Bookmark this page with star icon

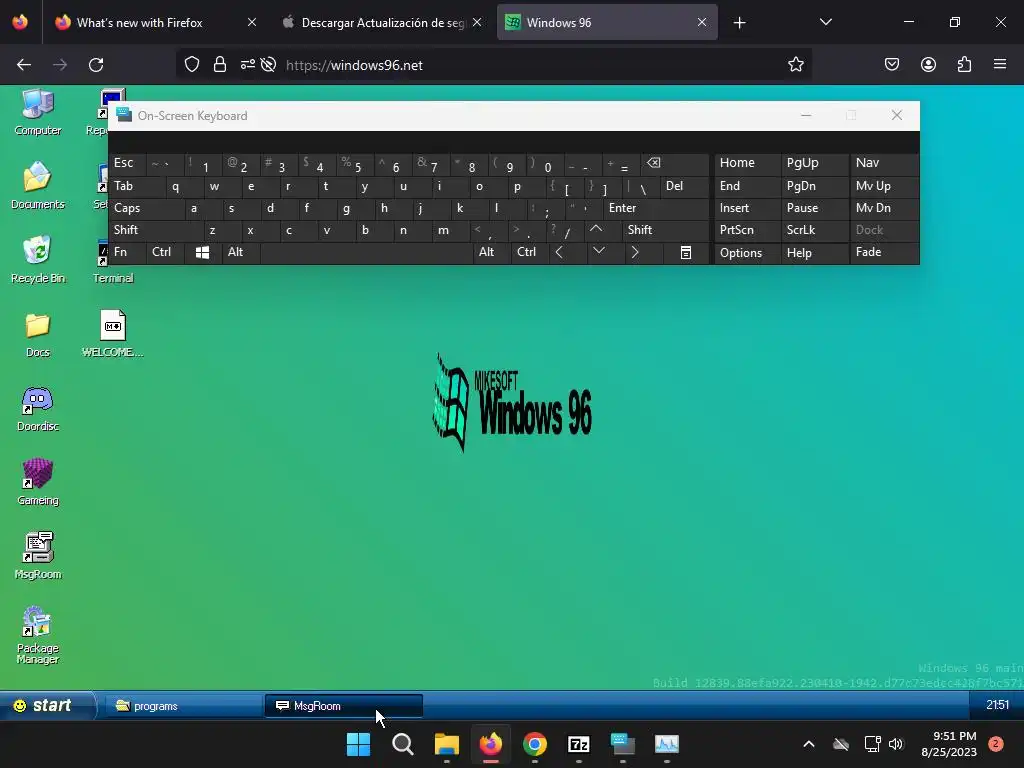795,65
